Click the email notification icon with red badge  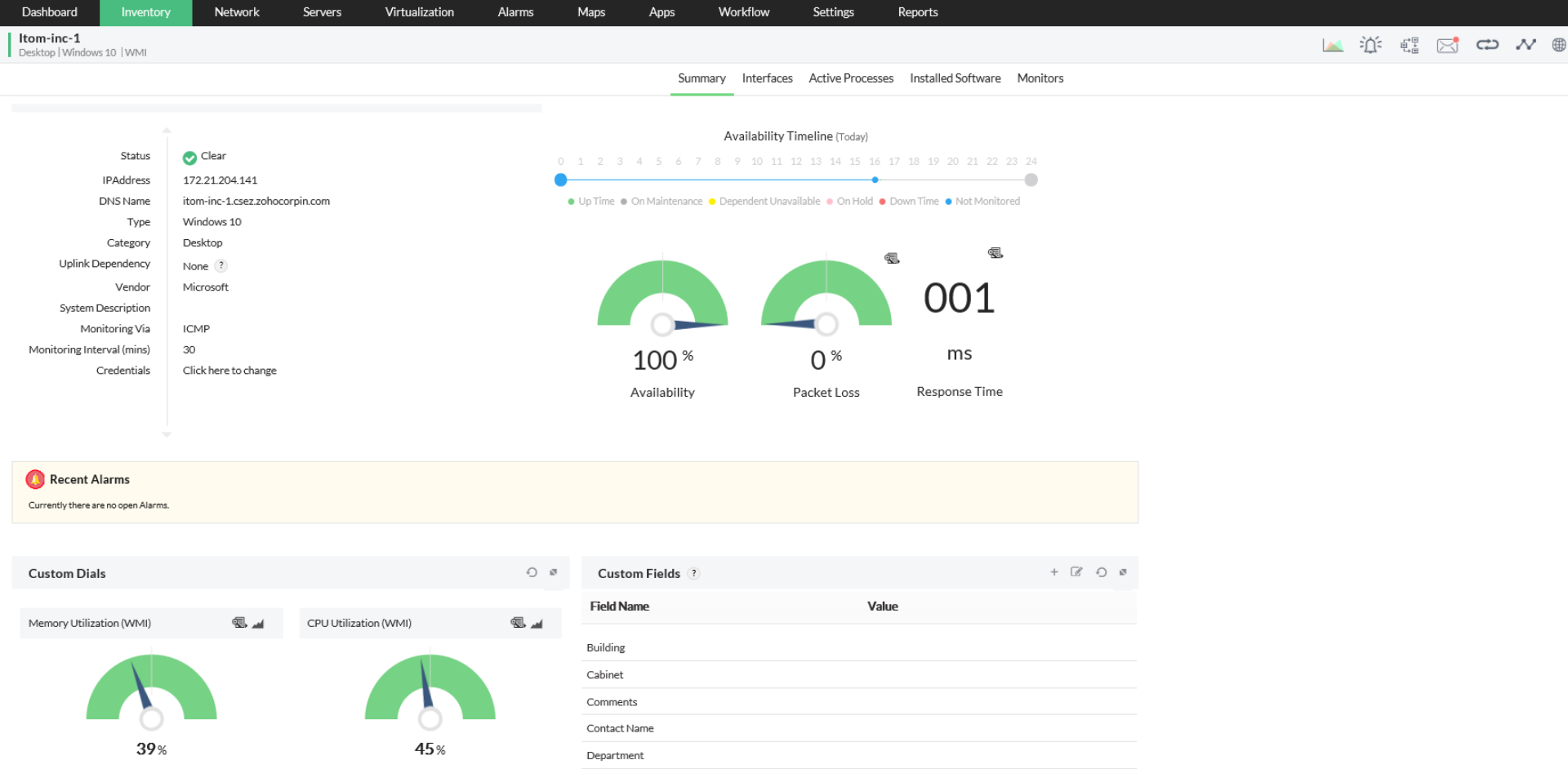(1447, 45)
